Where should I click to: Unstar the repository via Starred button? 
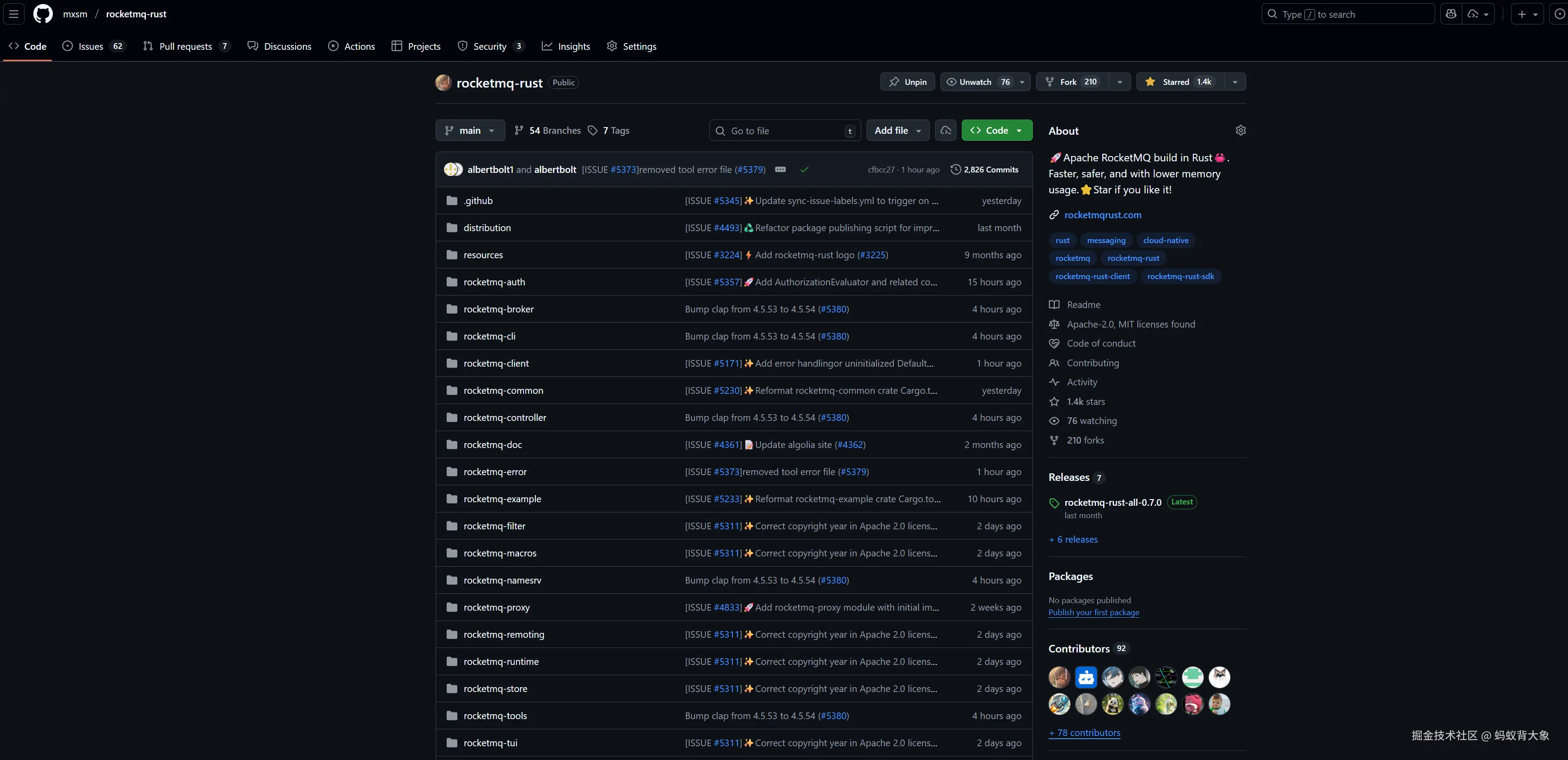(x=1176, y=82)
